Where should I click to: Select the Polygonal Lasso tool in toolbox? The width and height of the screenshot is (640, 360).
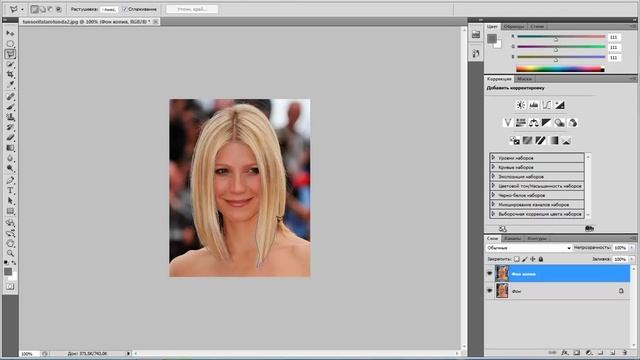point(10,54)
